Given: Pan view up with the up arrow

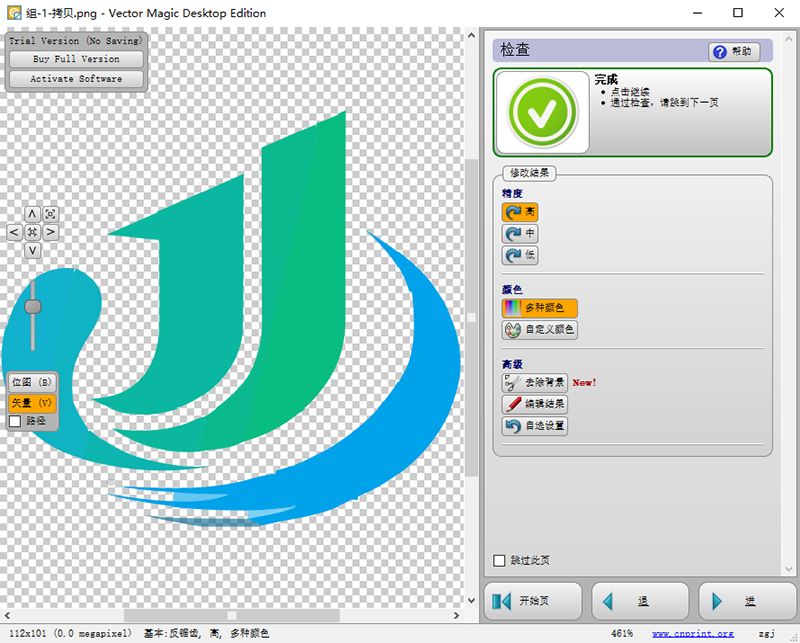Looking at the screenshot, I should (x=32, y=214).
